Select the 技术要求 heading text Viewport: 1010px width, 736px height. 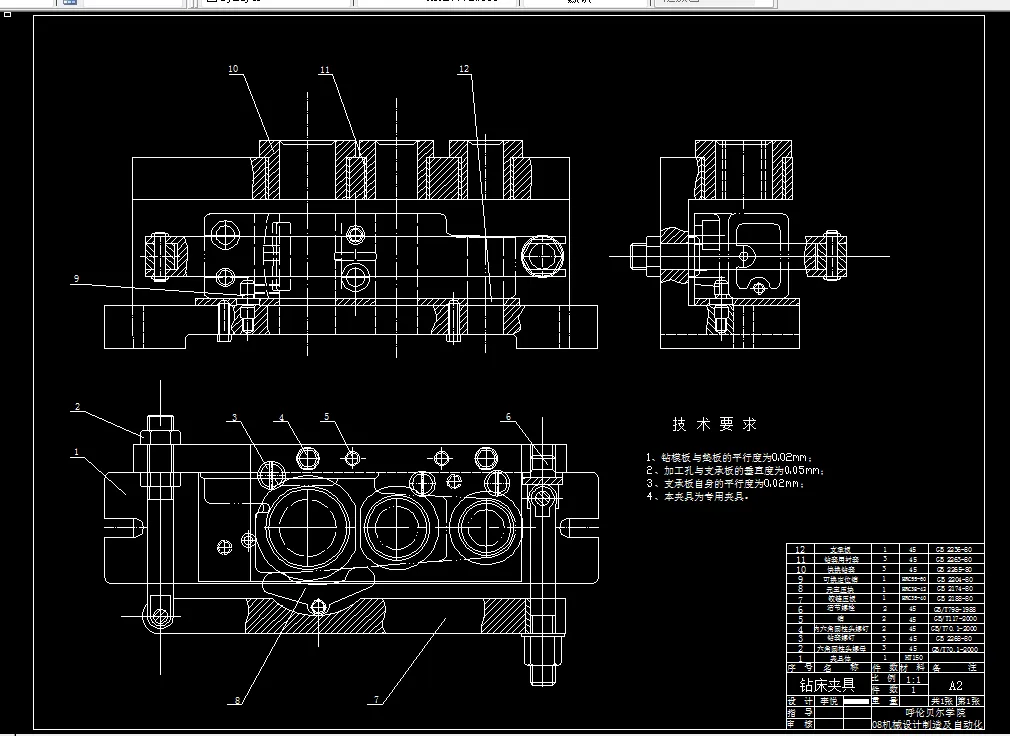point(714,424)
